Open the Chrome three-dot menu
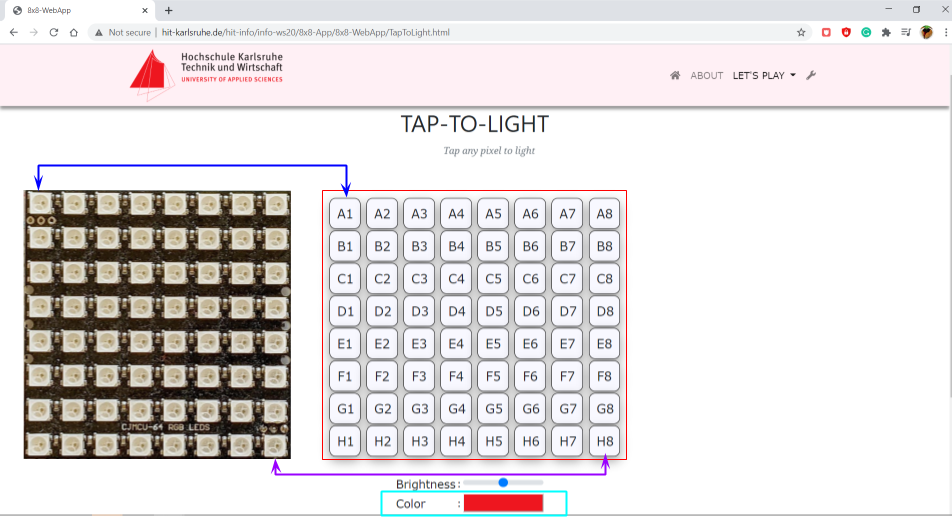The width and height of the screenshot is (952, 522). pyautogui.click(x=945, y=32)
